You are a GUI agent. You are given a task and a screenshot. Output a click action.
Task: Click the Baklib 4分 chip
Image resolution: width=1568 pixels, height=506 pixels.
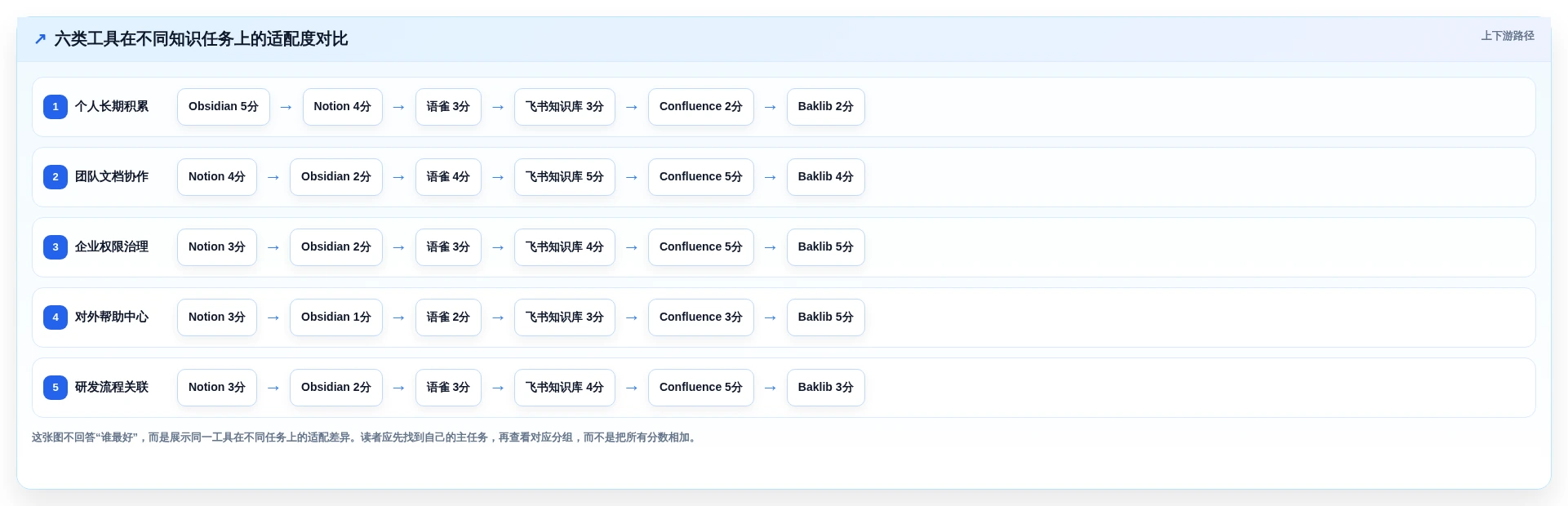pyautogui.click(x=826, y=177)
